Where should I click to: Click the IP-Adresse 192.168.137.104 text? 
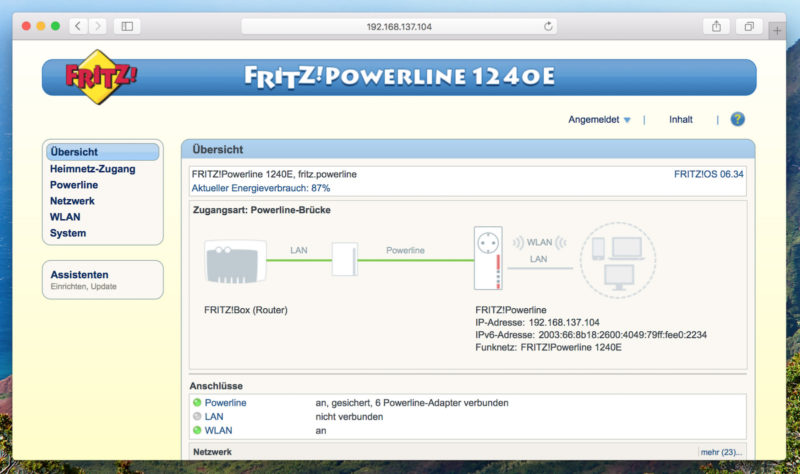pyautogui.click(x=537, y=322)
